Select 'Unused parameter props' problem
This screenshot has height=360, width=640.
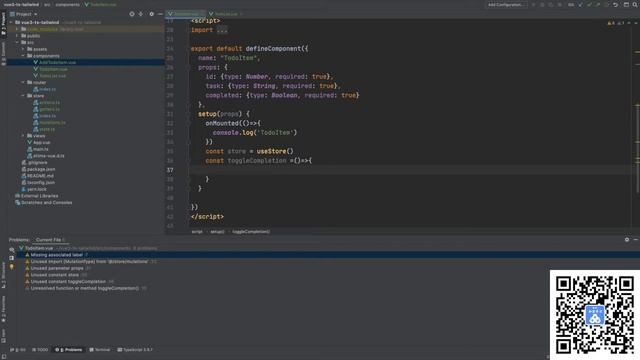tap(57, 268)
